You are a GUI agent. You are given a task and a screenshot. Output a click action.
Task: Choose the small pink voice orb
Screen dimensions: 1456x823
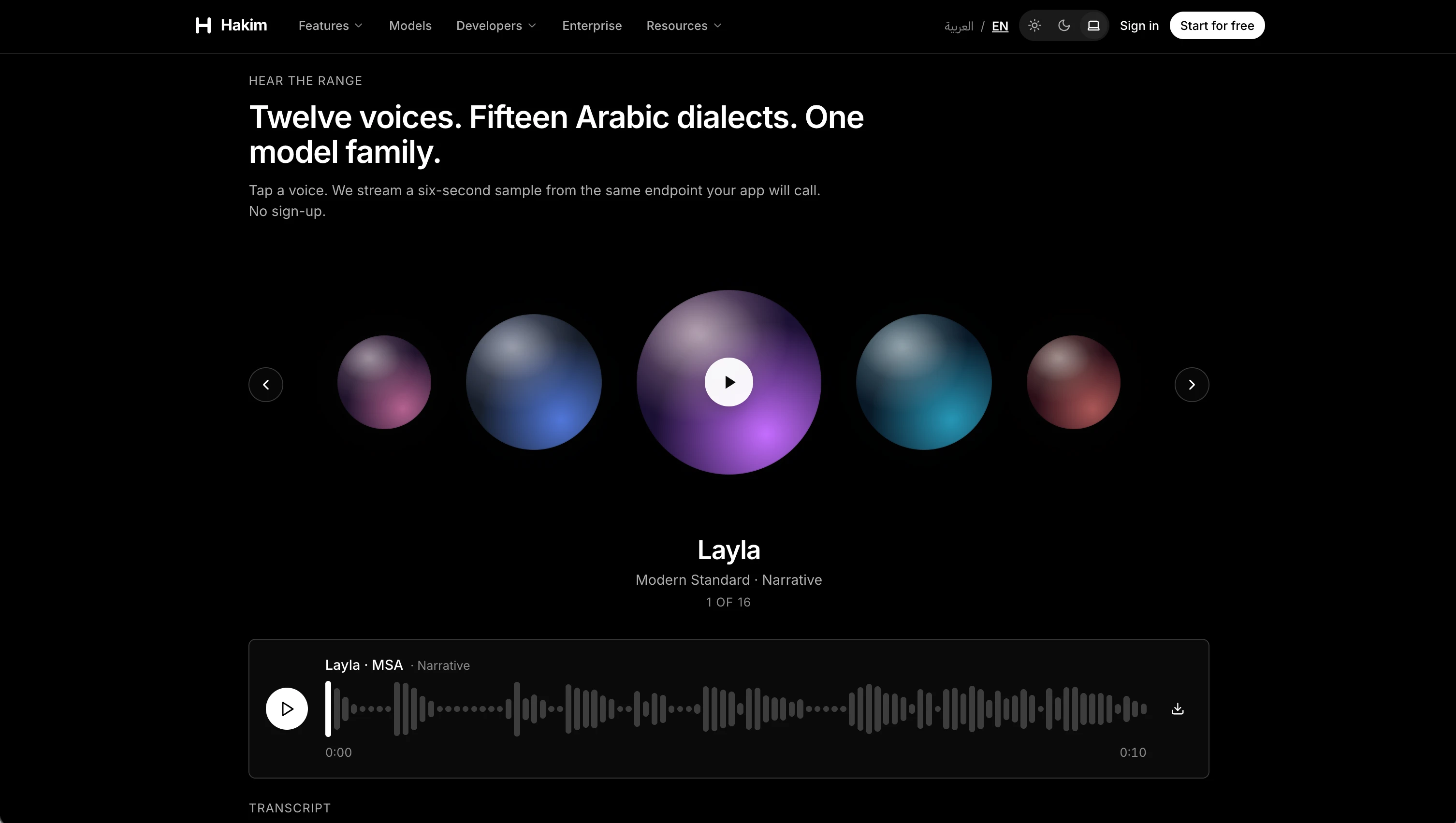384,382
